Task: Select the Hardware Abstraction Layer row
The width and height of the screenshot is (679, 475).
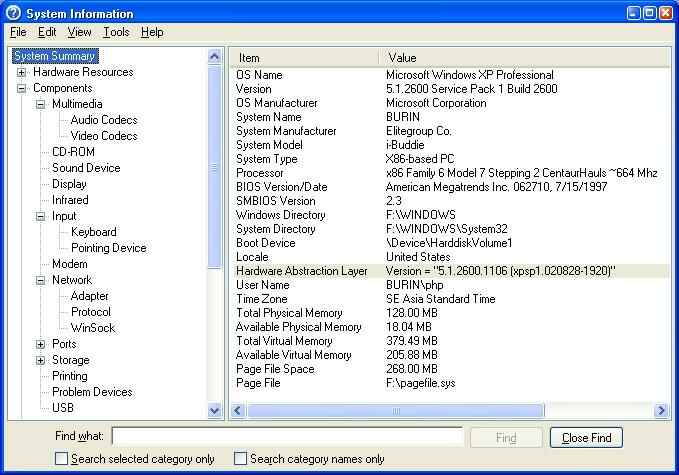Action: 450,271
